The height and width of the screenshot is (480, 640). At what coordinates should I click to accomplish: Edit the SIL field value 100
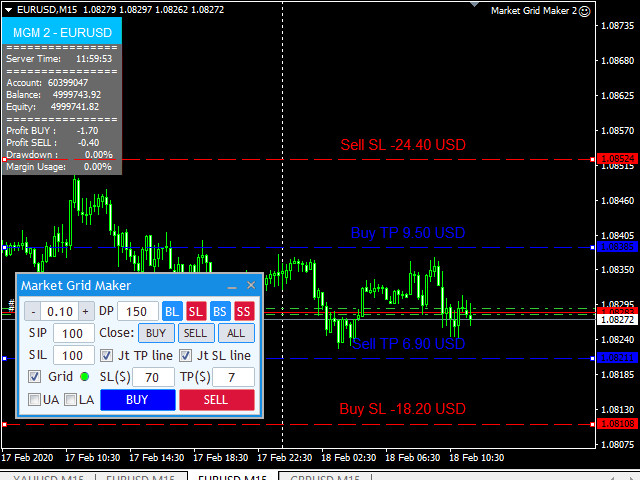(x=73, y=356)
